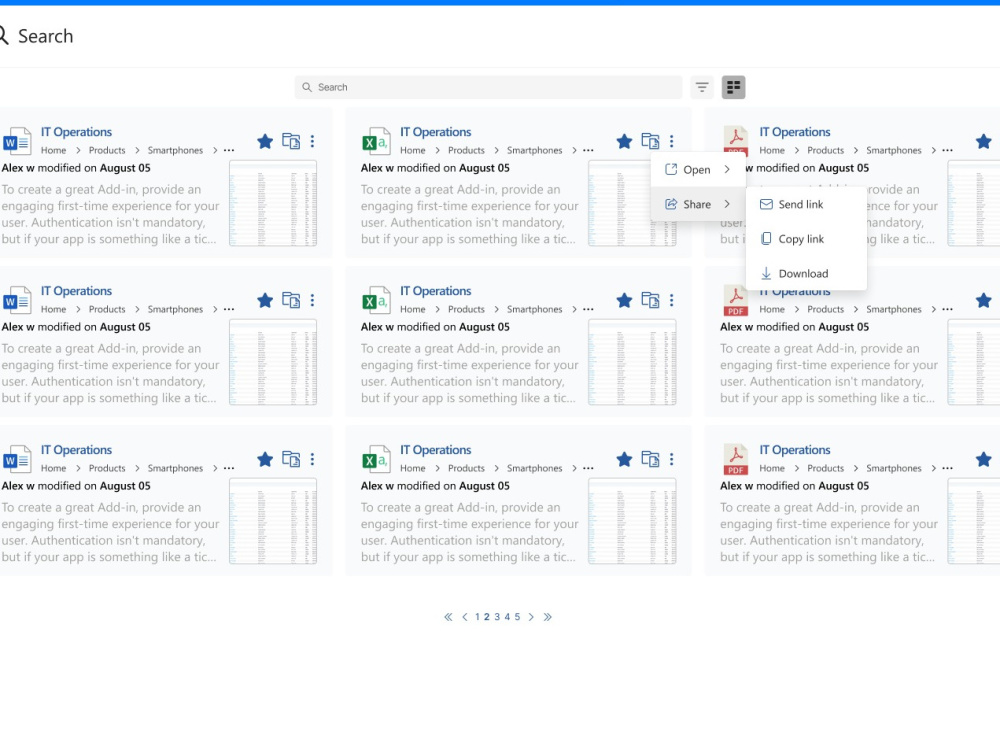Expand the Open submenu chevron
The image size is (1000, 750).
[727, 169]
